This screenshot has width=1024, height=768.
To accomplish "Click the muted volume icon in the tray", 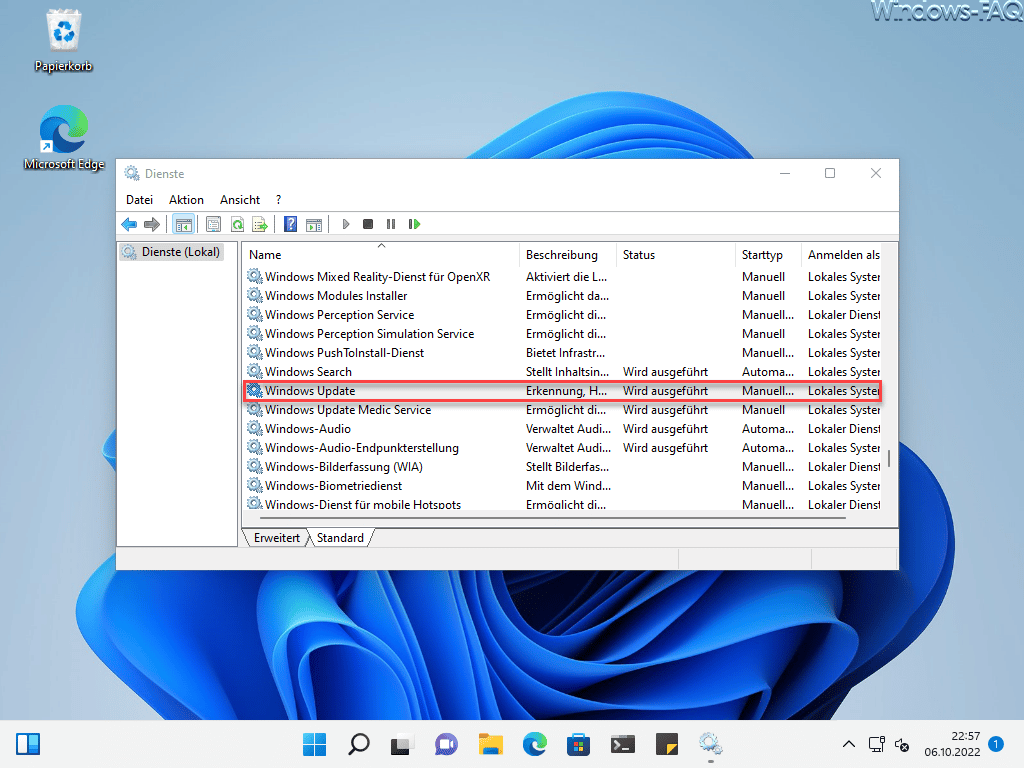I will click(902, 744).
